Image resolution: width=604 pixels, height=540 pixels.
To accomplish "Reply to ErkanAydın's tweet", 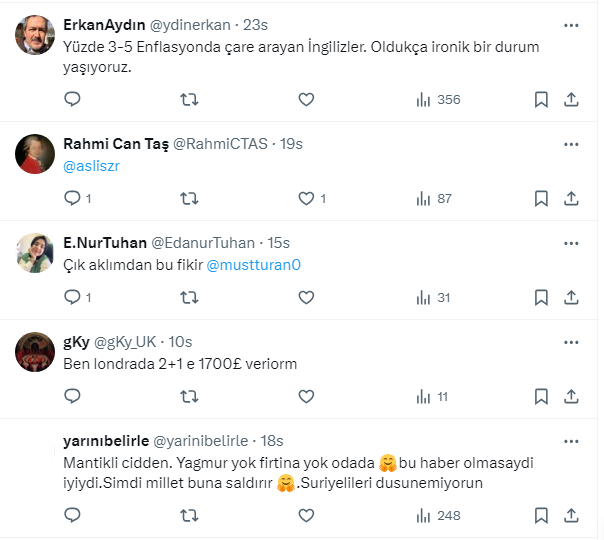I will (x=72, y=99).
